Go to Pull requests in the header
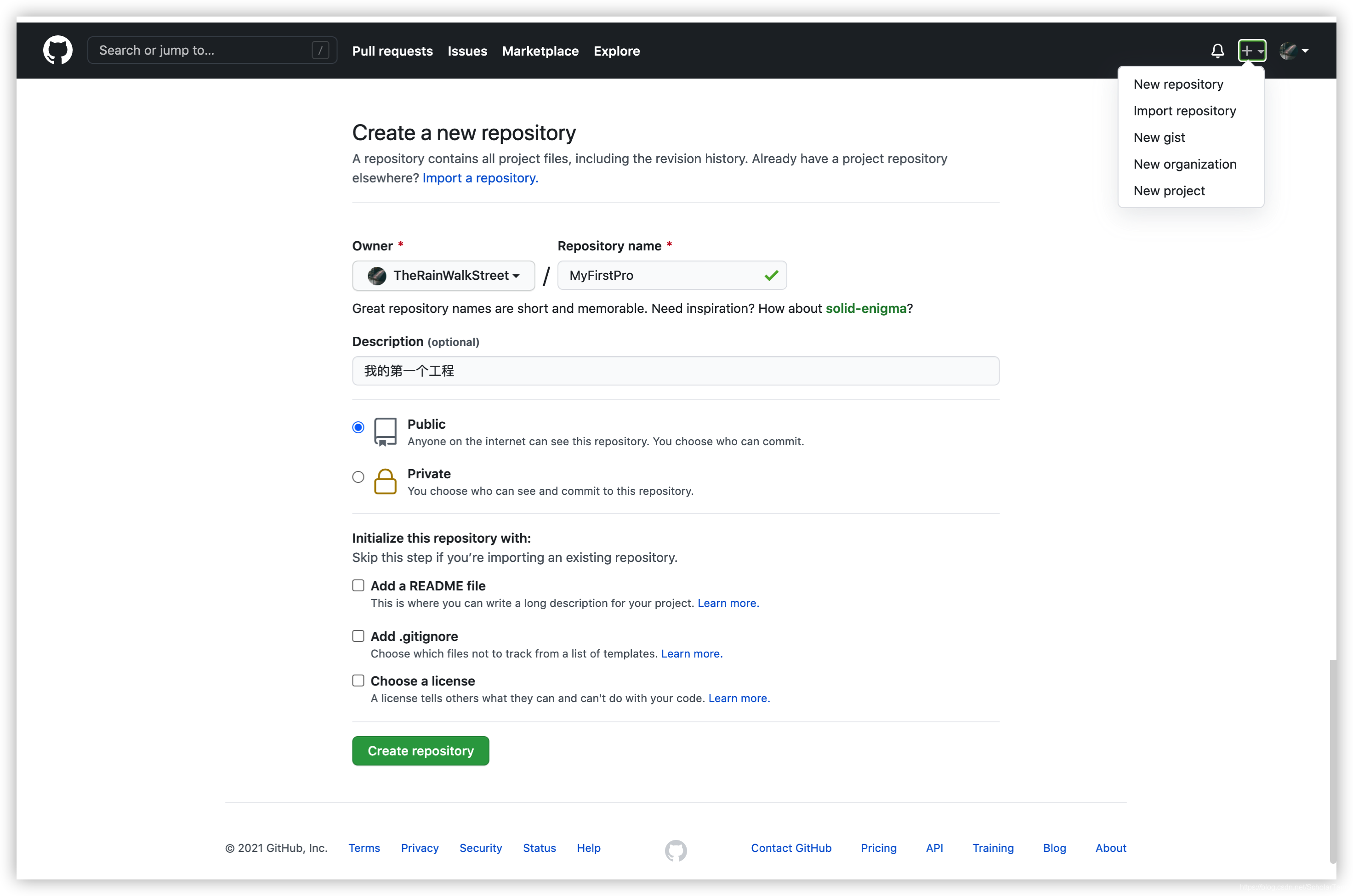The width and height of the screenshot is (1353, 896). (x=392, y=51)
